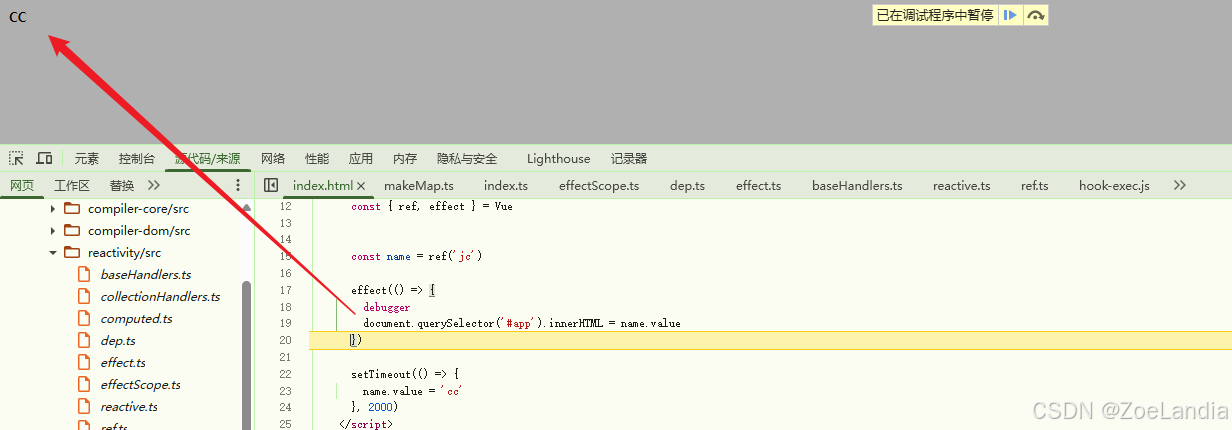
Task: Open the Lighthouse panel tab
Action: click(558, 158)
